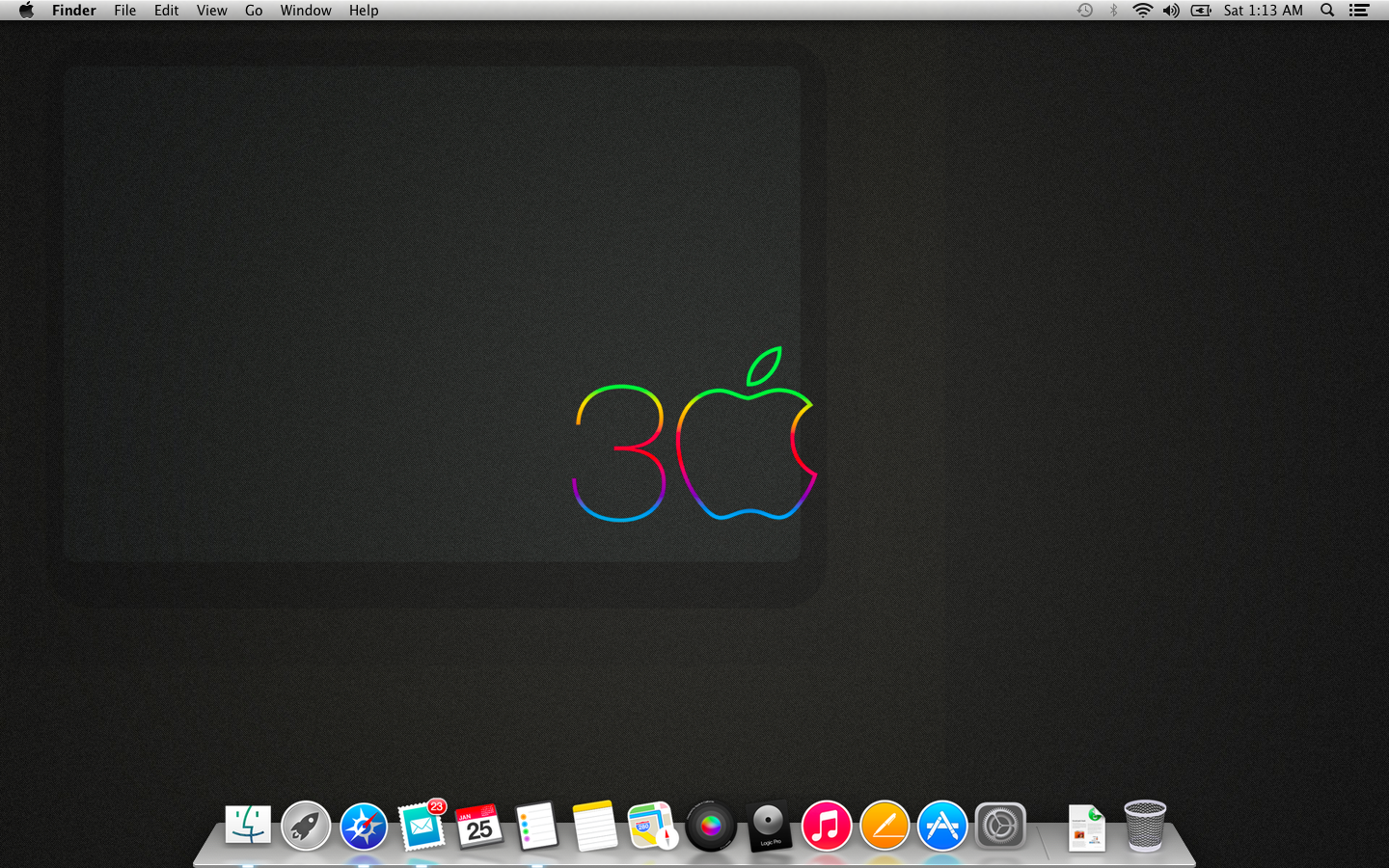Screen dimensions: 1389x868
Task: Open Mail with 23 unread badge
Action: click(422, 826)
